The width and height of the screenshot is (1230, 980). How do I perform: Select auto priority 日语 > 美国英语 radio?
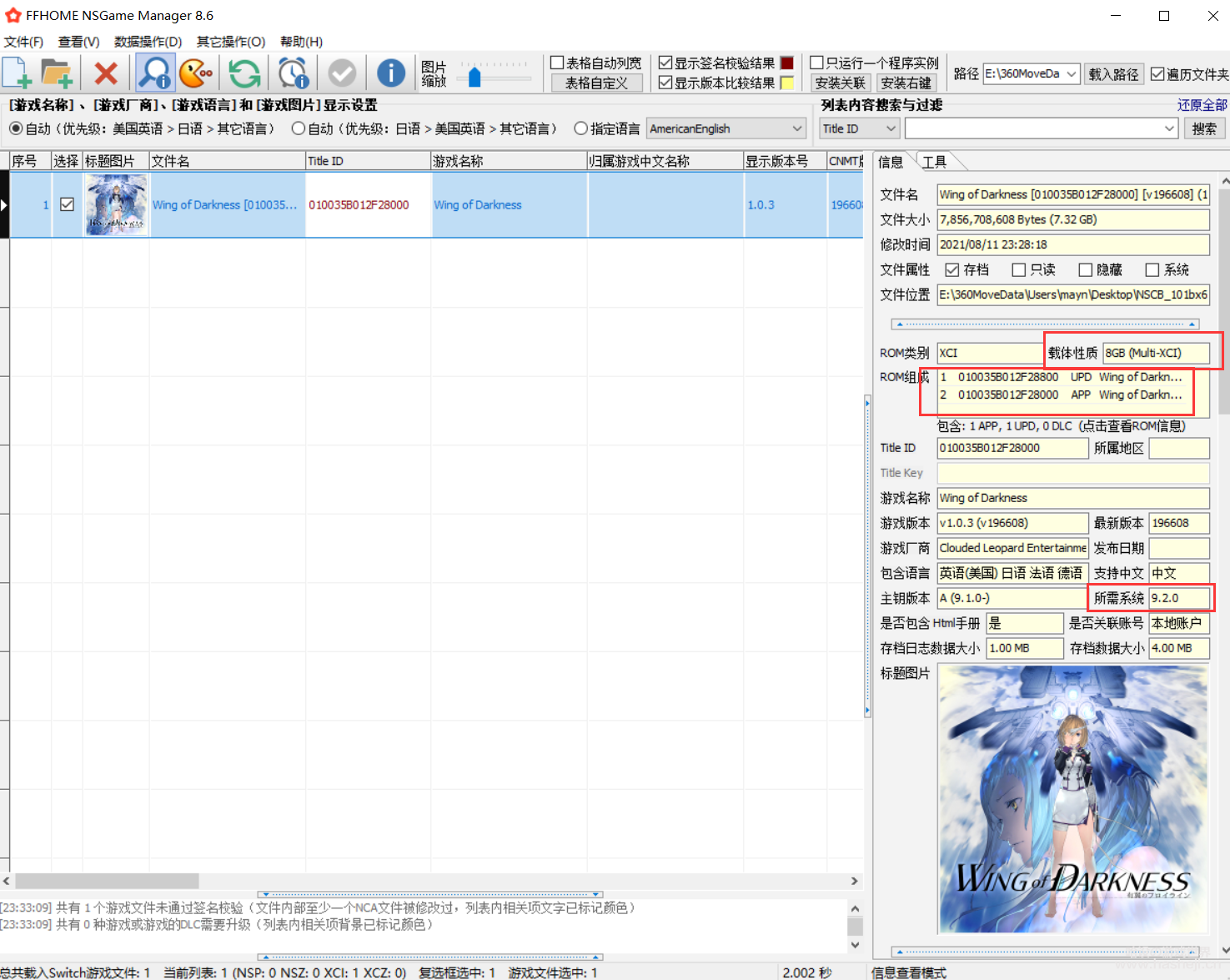click(299, 128)
